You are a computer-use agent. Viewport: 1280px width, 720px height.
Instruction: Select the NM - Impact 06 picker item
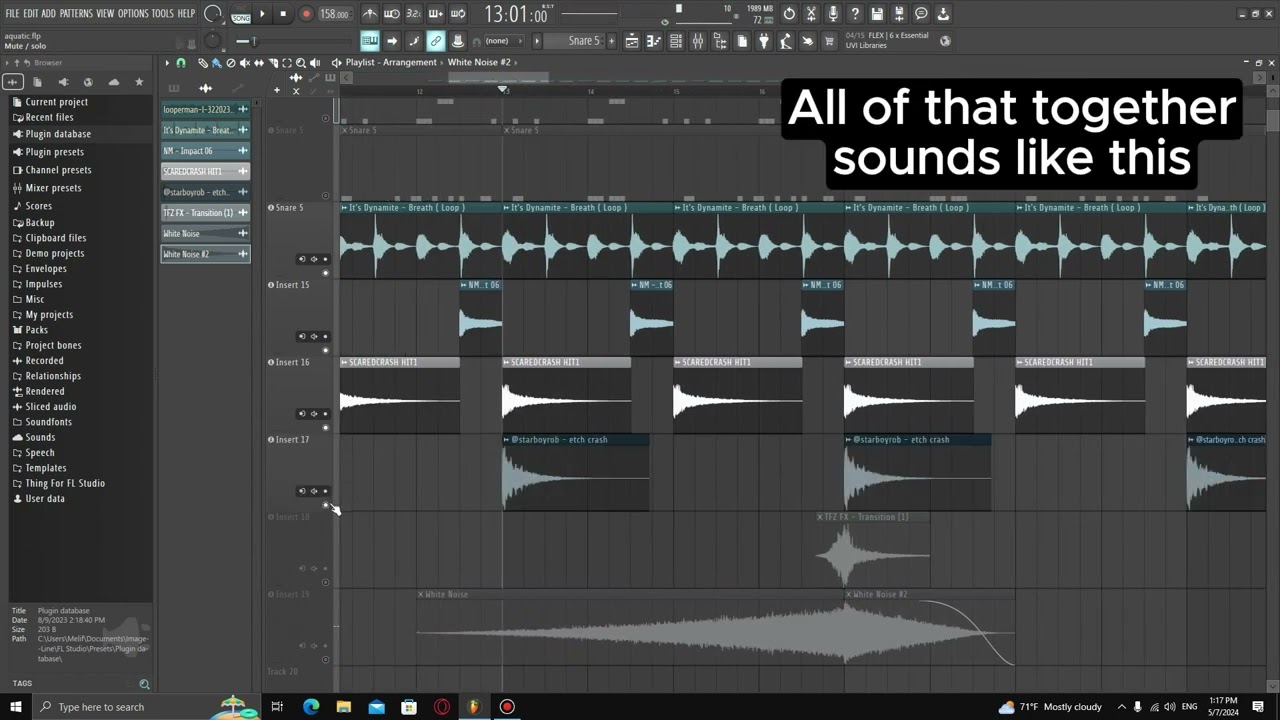[205, 151]
